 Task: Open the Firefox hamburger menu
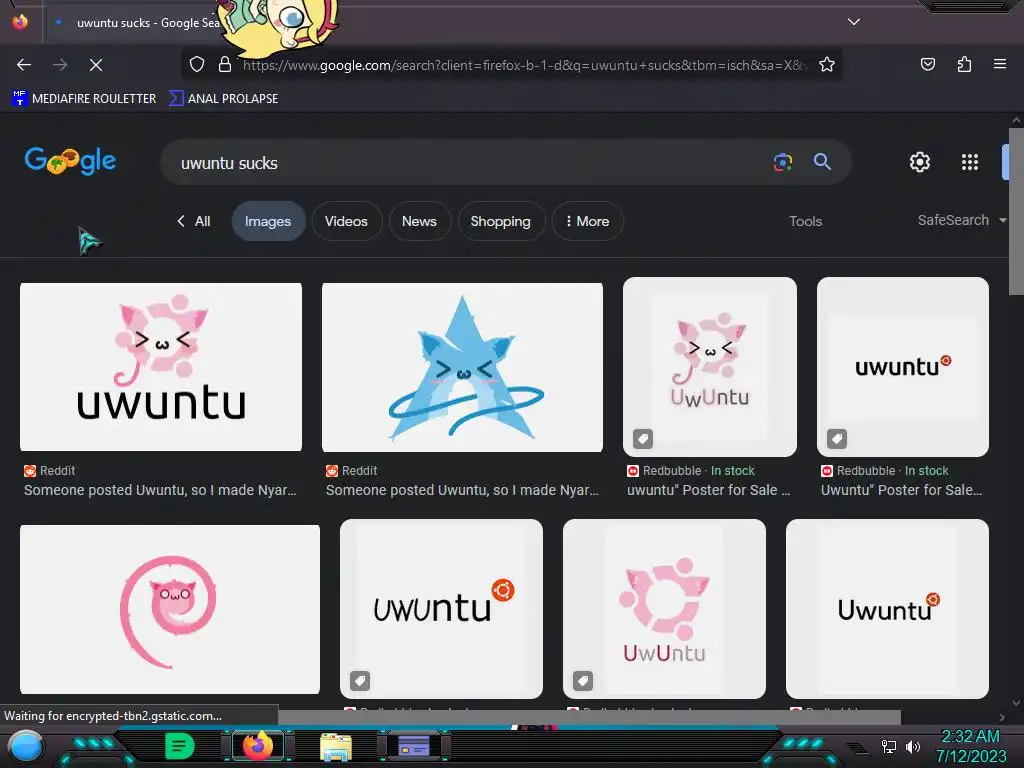1000,64
